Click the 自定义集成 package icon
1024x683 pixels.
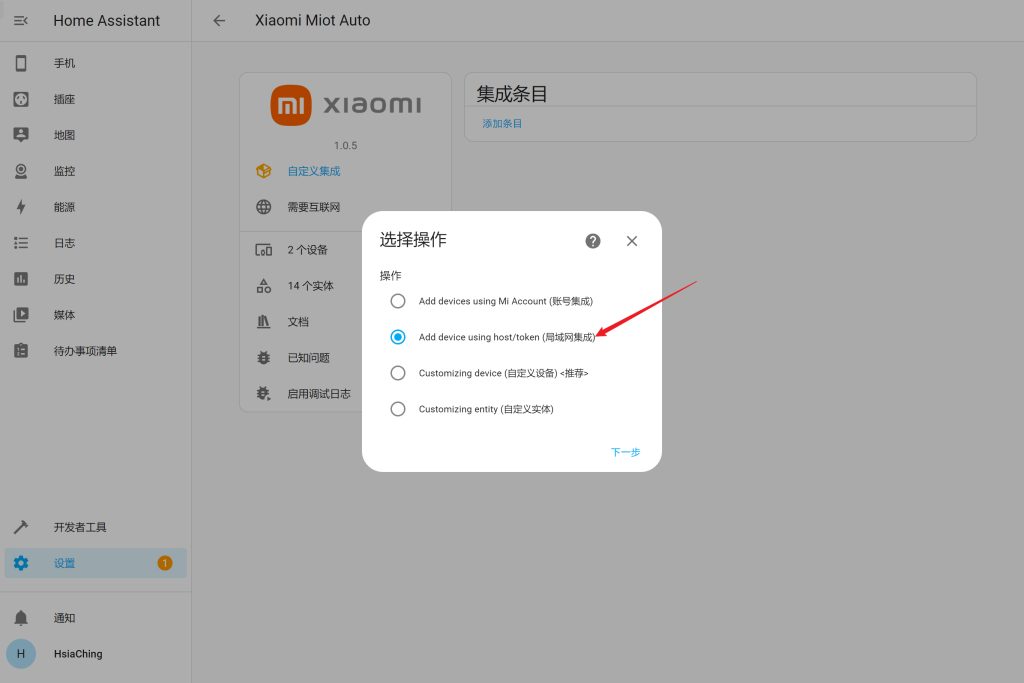pyautogui.click(x=263, y=171)
